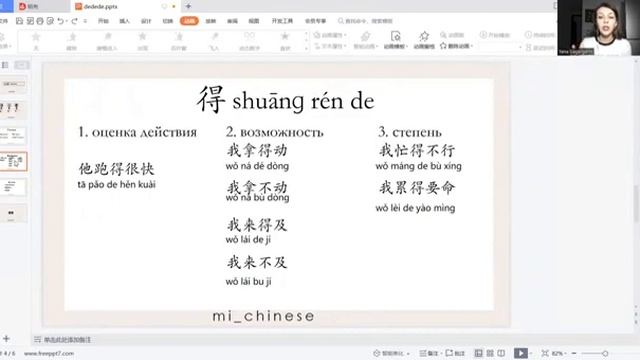The height and width of the screenshot is (360, 640).
Task: Open a new document tab with plus
Action: pos(188,6)
